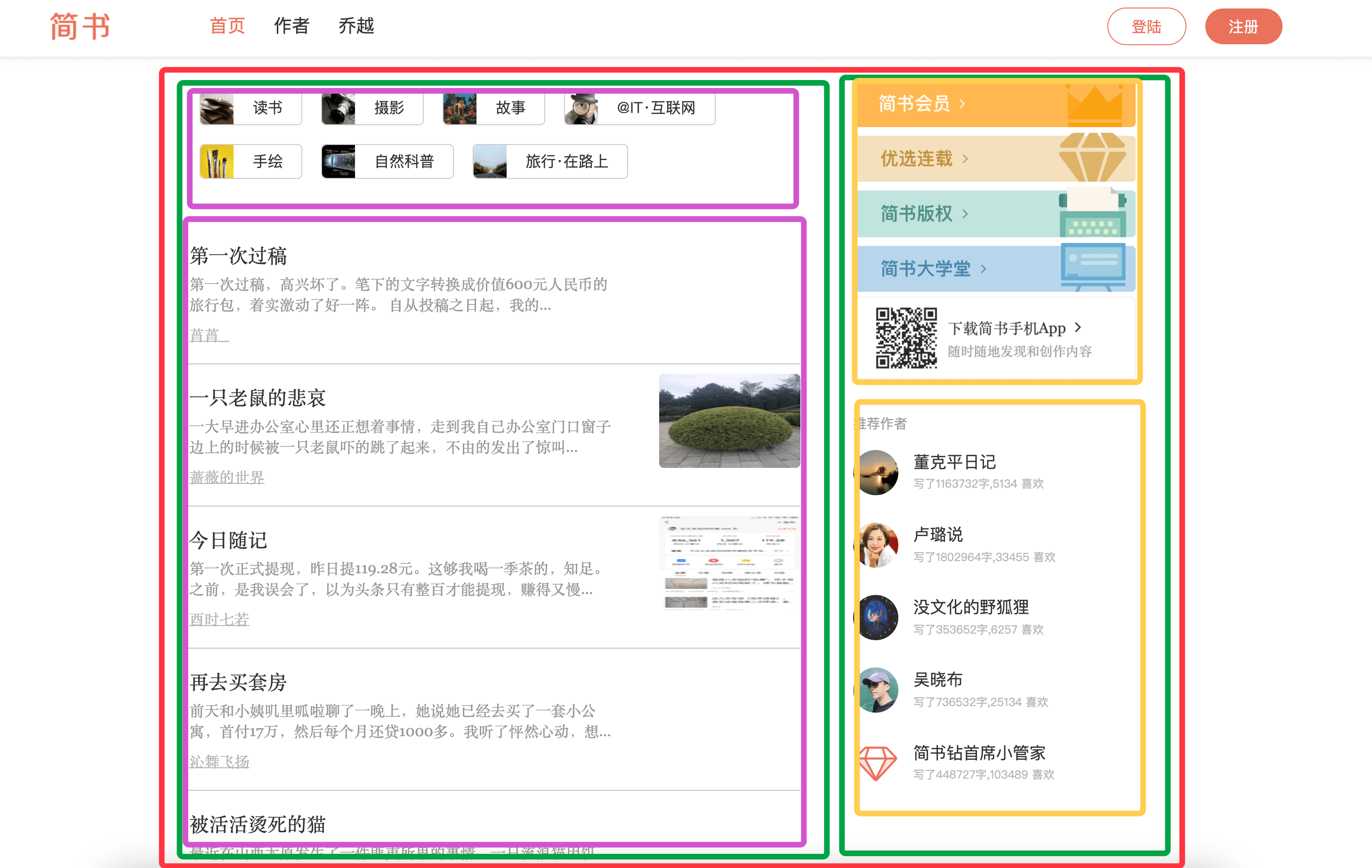Open recommended author 简书钻首席小管家

(x=979, y=753)
